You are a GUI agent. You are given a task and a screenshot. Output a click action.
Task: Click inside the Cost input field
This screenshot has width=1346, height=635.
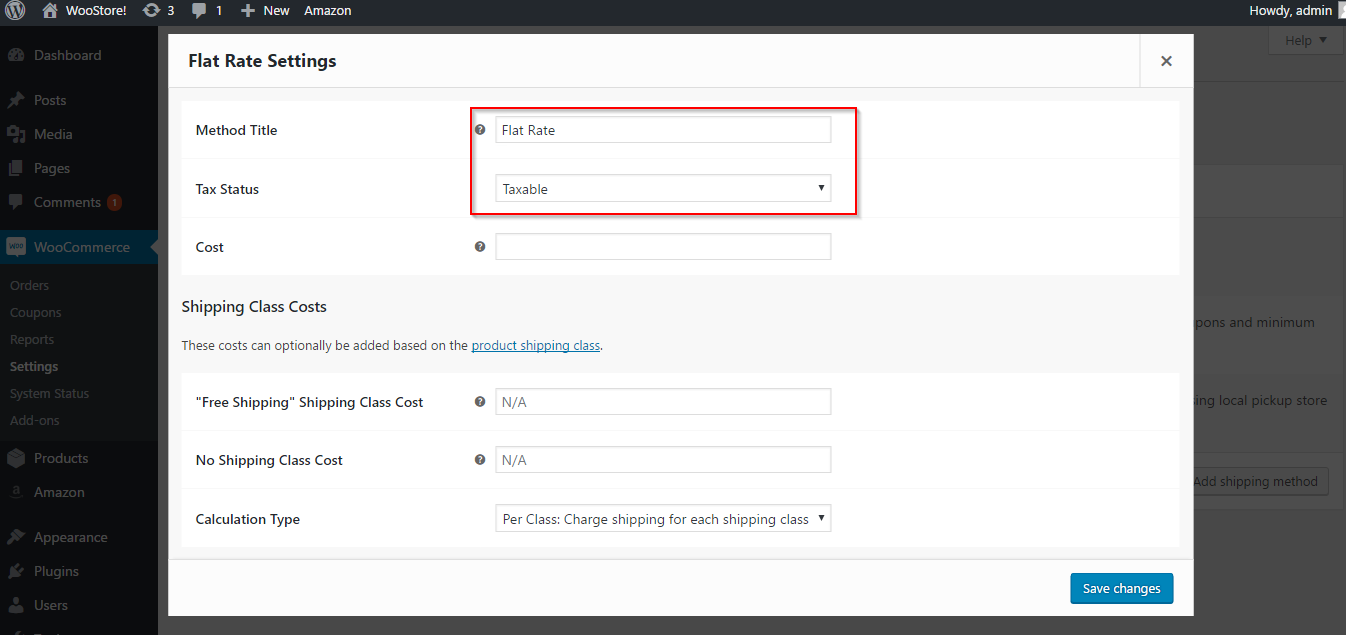(663, 246)
